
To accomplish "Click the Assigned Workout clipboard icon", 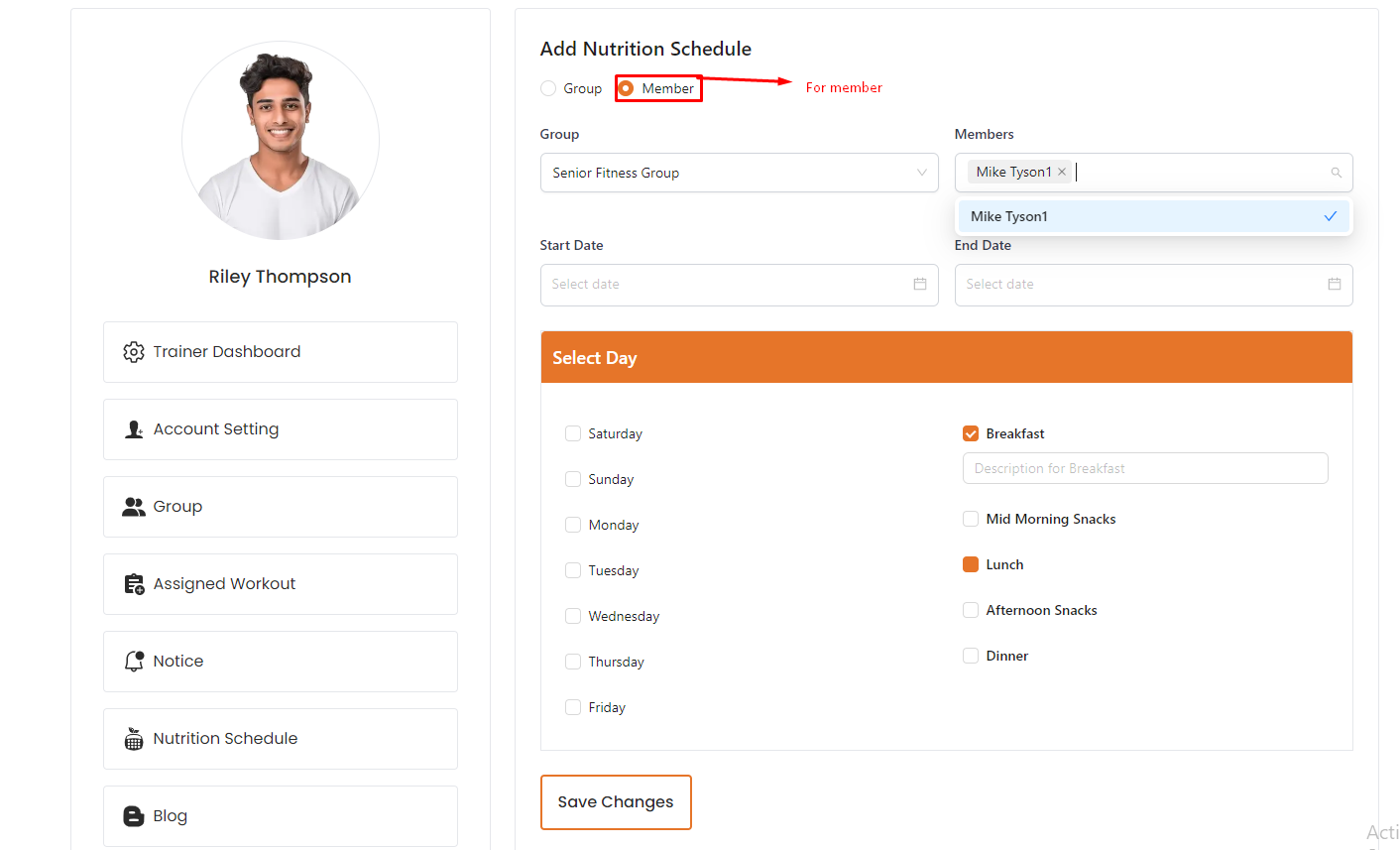I will click(x=134, y=584).
